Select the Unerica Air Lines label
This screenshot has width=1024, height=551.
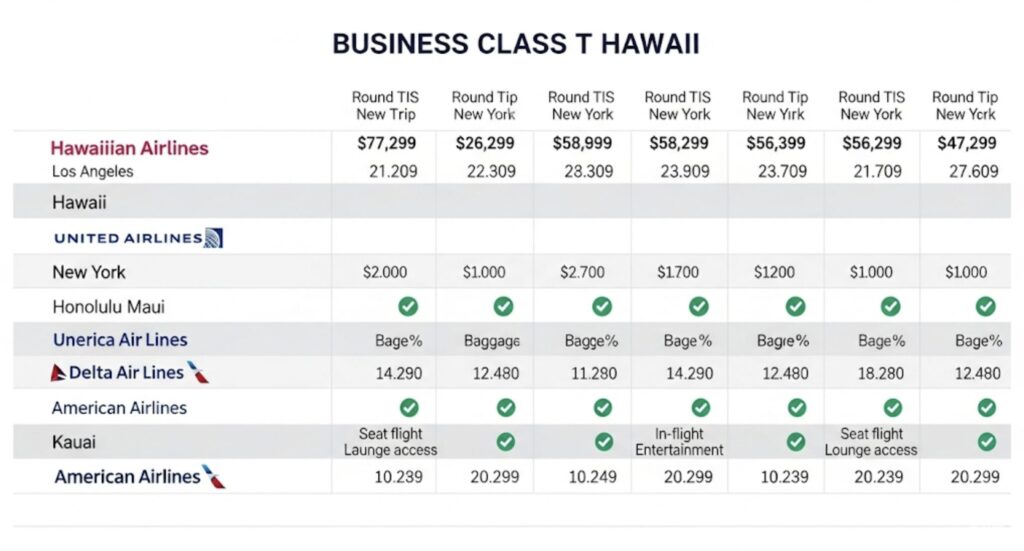(x=120, y=339)
